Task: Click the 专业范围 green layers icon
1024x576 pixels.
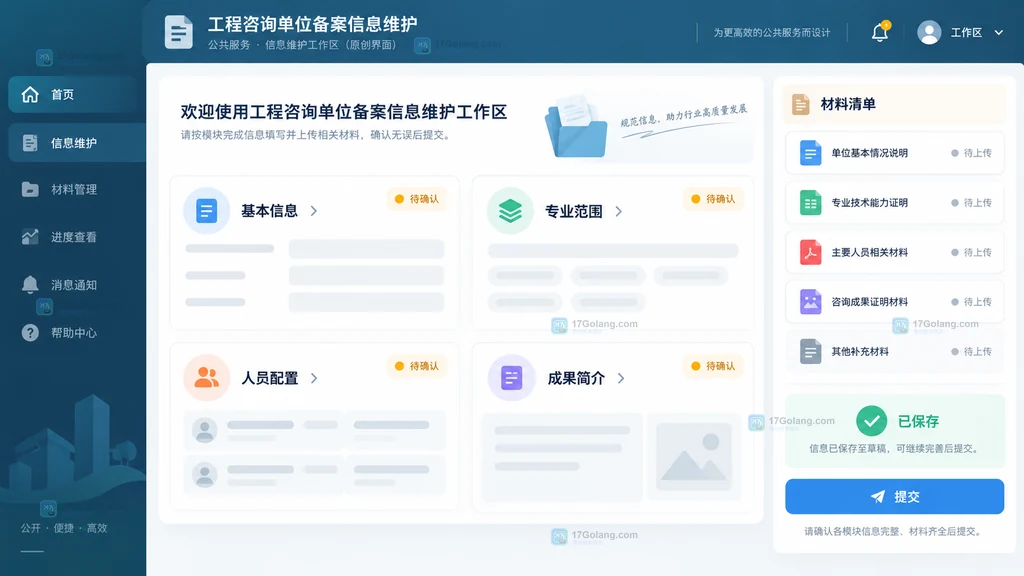Action: [510, 211]
